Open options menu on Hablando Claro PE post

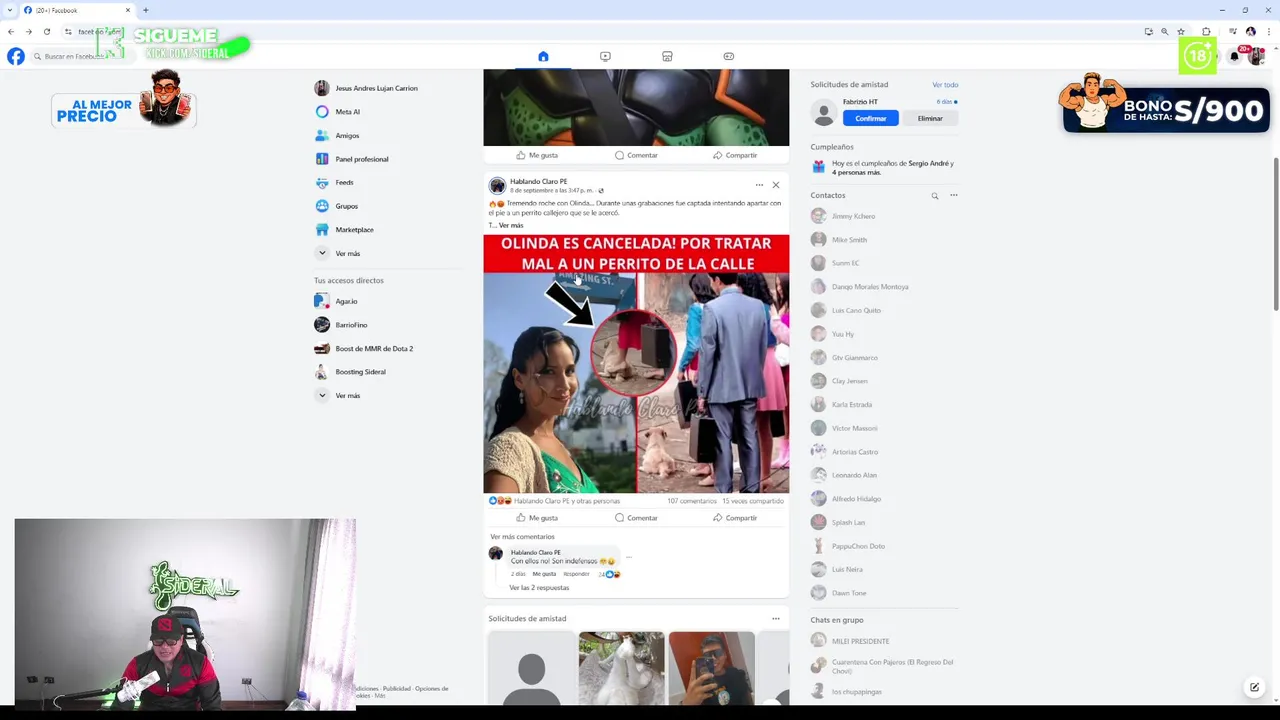click(x=759, y=185)
